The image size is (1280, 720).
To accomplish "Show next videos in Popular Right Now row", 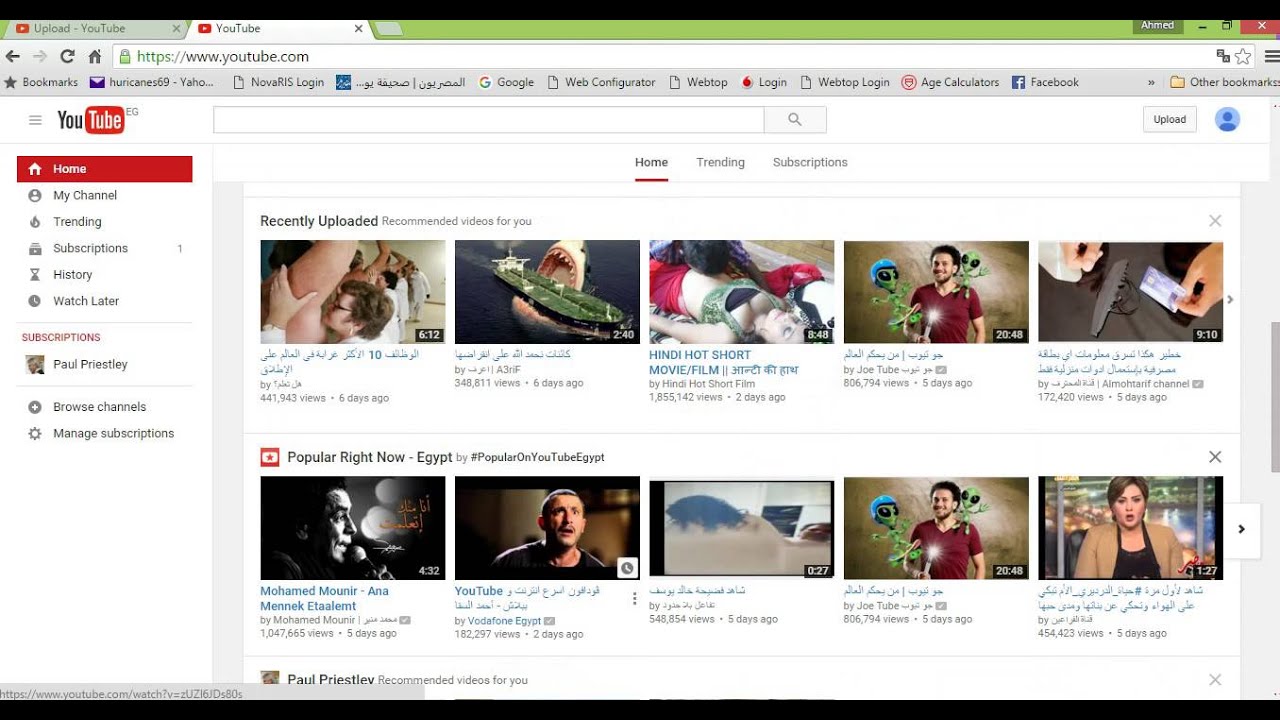I will [x=1242, y=529].
